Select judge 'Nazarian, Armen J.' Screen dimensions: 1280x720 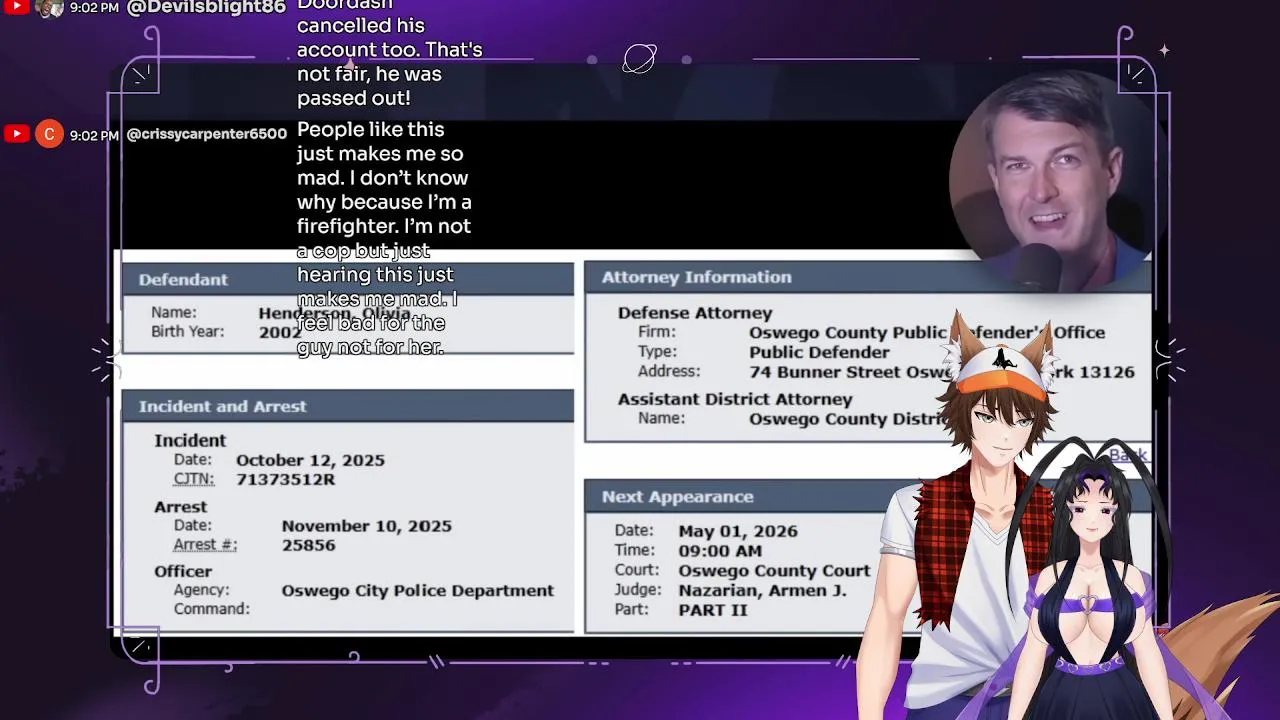(x=762, y=591)
